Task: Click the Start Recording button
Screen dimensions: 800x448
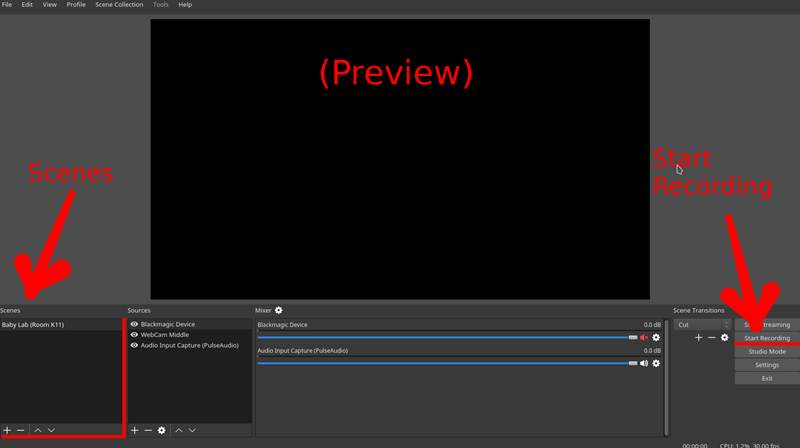Action: point(767,339)
